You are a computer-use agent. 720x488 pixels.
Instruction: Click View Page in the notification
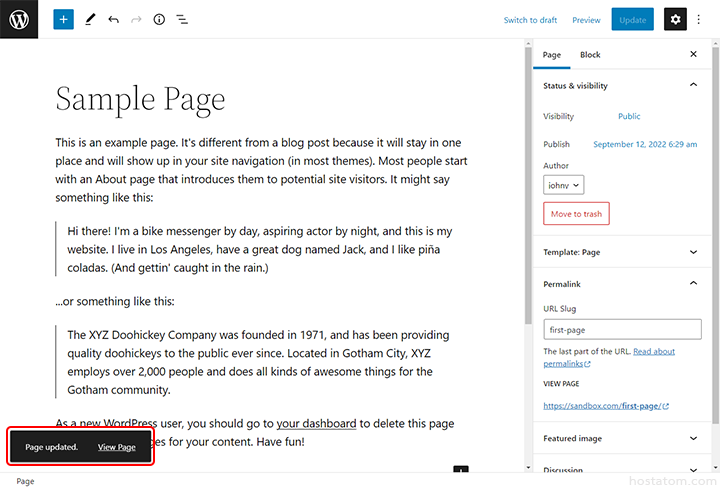[x=117, y=447]
